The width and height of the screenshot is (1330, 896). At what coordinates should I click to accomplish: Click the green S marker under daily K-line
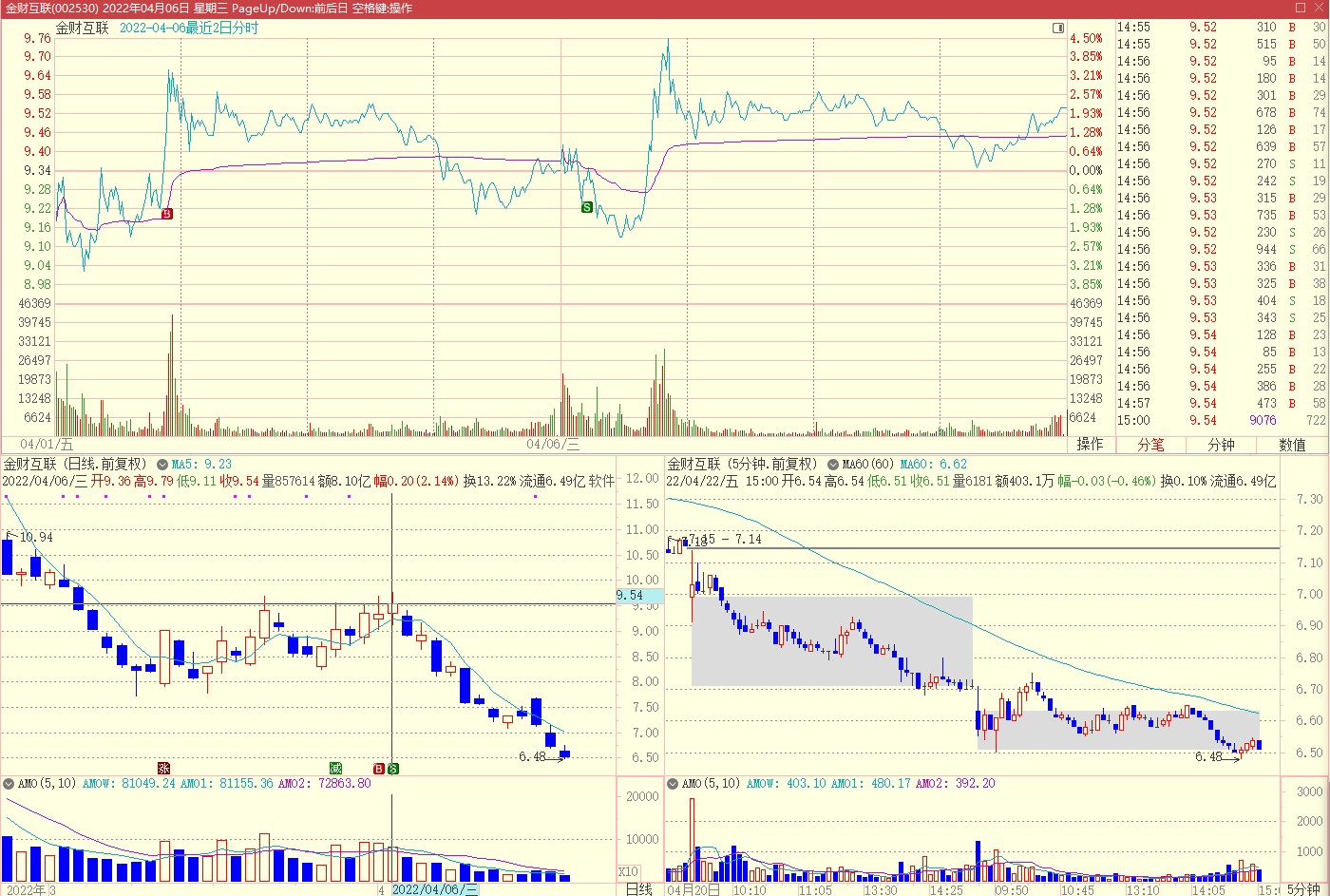pyautogui.click(x=393, y=768)
